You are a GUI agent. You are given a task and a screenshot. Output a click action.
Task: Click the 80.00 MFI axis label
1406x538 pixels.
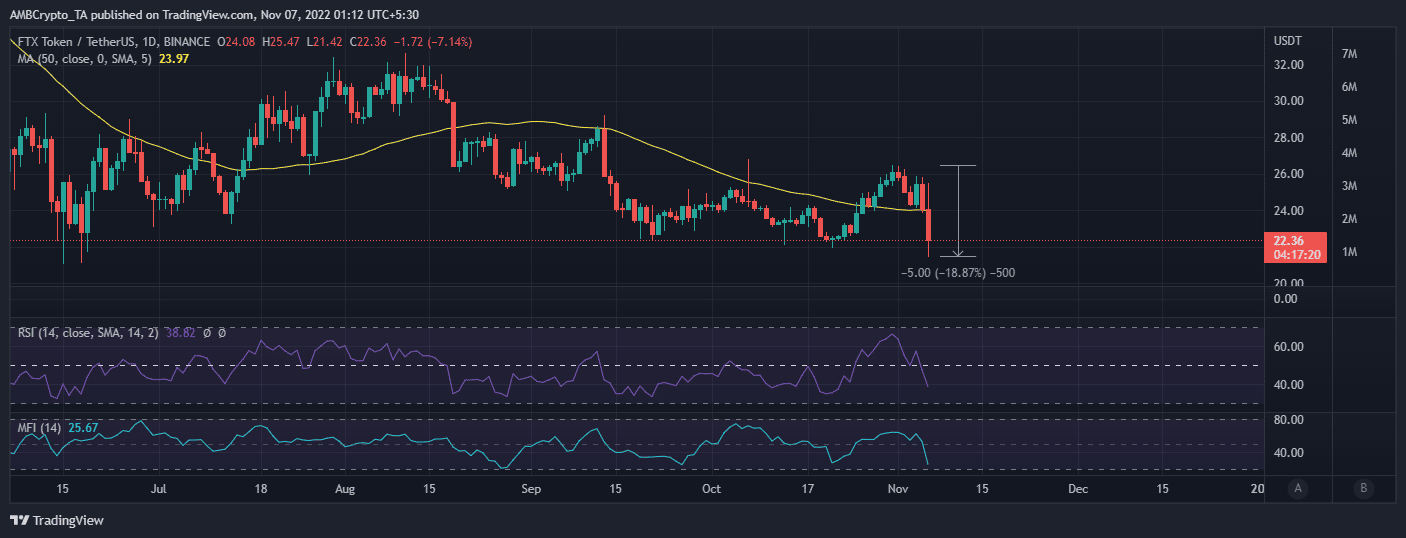1288,419
